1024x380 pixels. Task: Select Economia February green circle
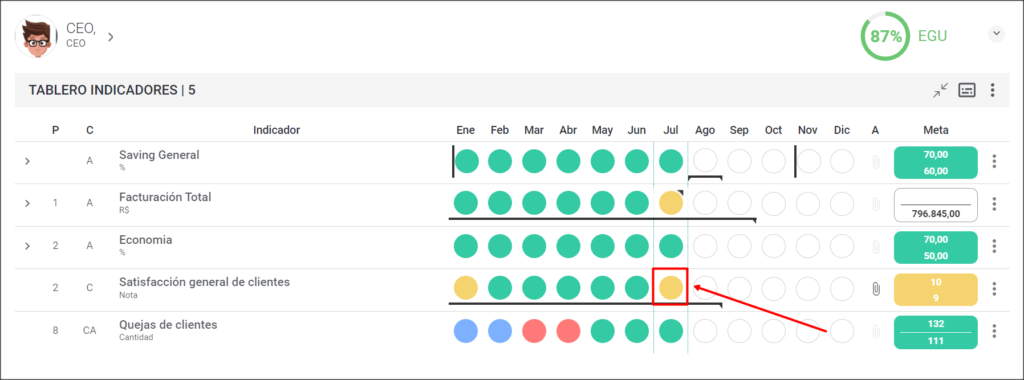click(500, 246)
